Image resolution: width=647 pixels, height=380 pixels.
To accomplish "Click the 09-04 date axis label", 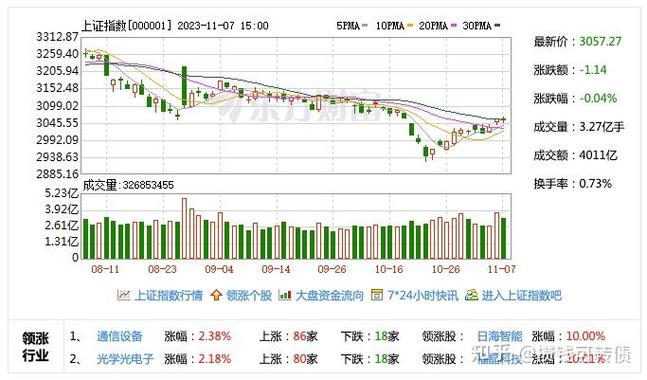I will (219, 269).
